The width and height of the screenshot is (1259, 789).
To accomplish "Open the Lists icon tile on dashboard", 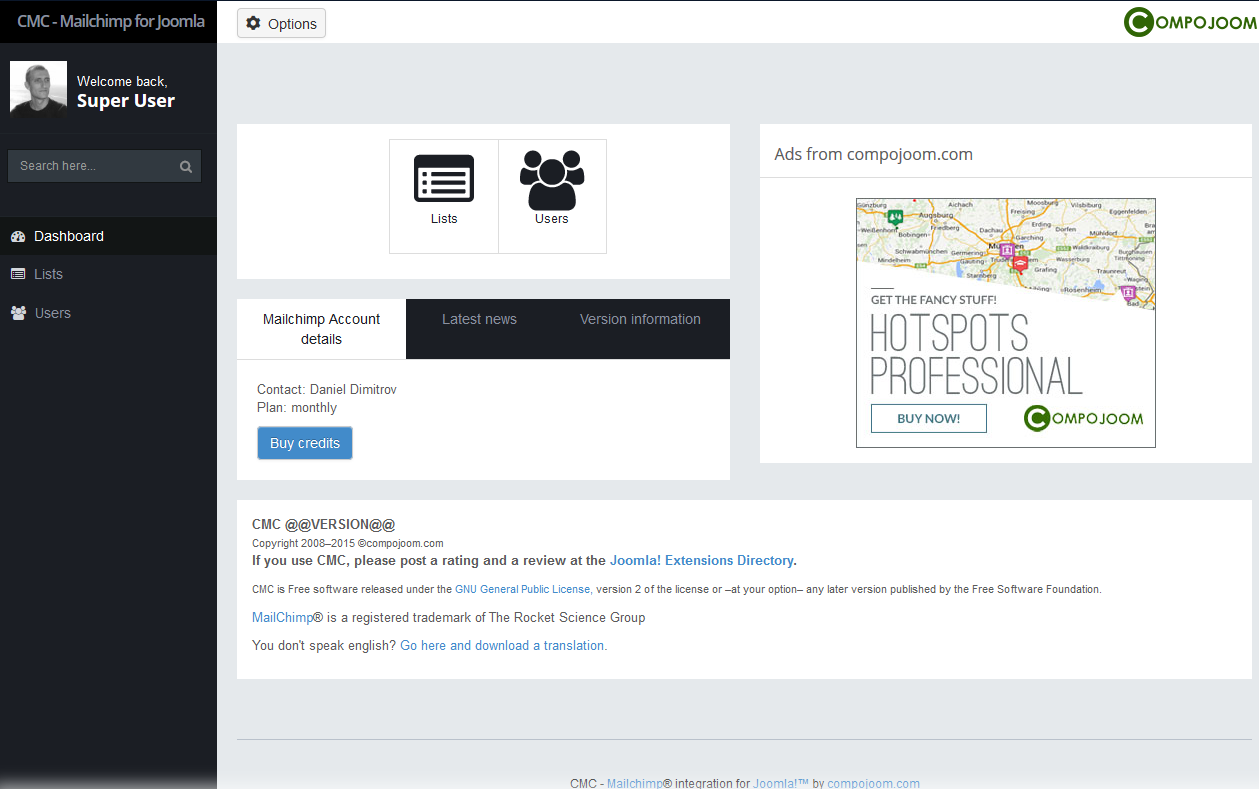I will click(x=444, y=196).
